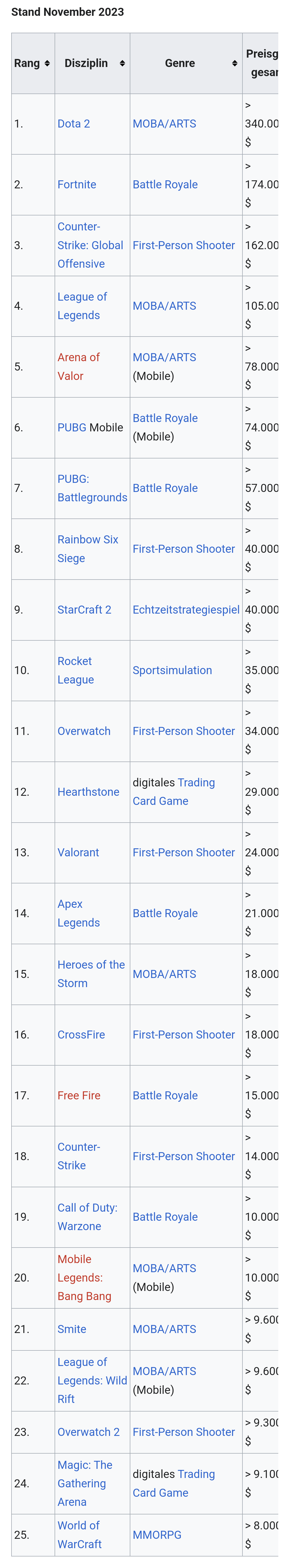Open the Rocket League link

(x=75, y=670)
